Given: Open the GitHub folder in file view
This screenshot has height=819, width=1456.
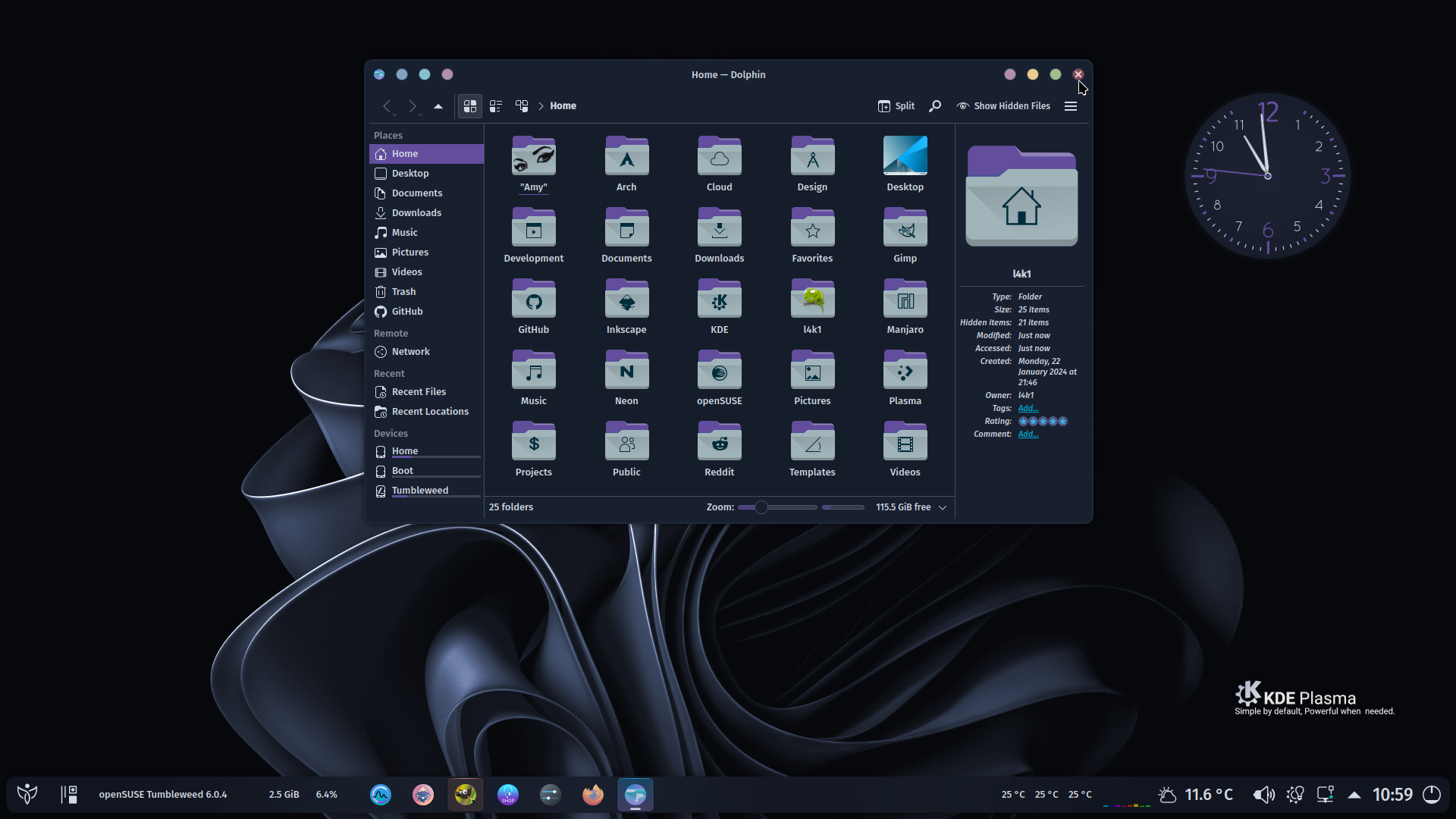Looking at the screenshot, I should pyautogui.click(x=533, y=306).
